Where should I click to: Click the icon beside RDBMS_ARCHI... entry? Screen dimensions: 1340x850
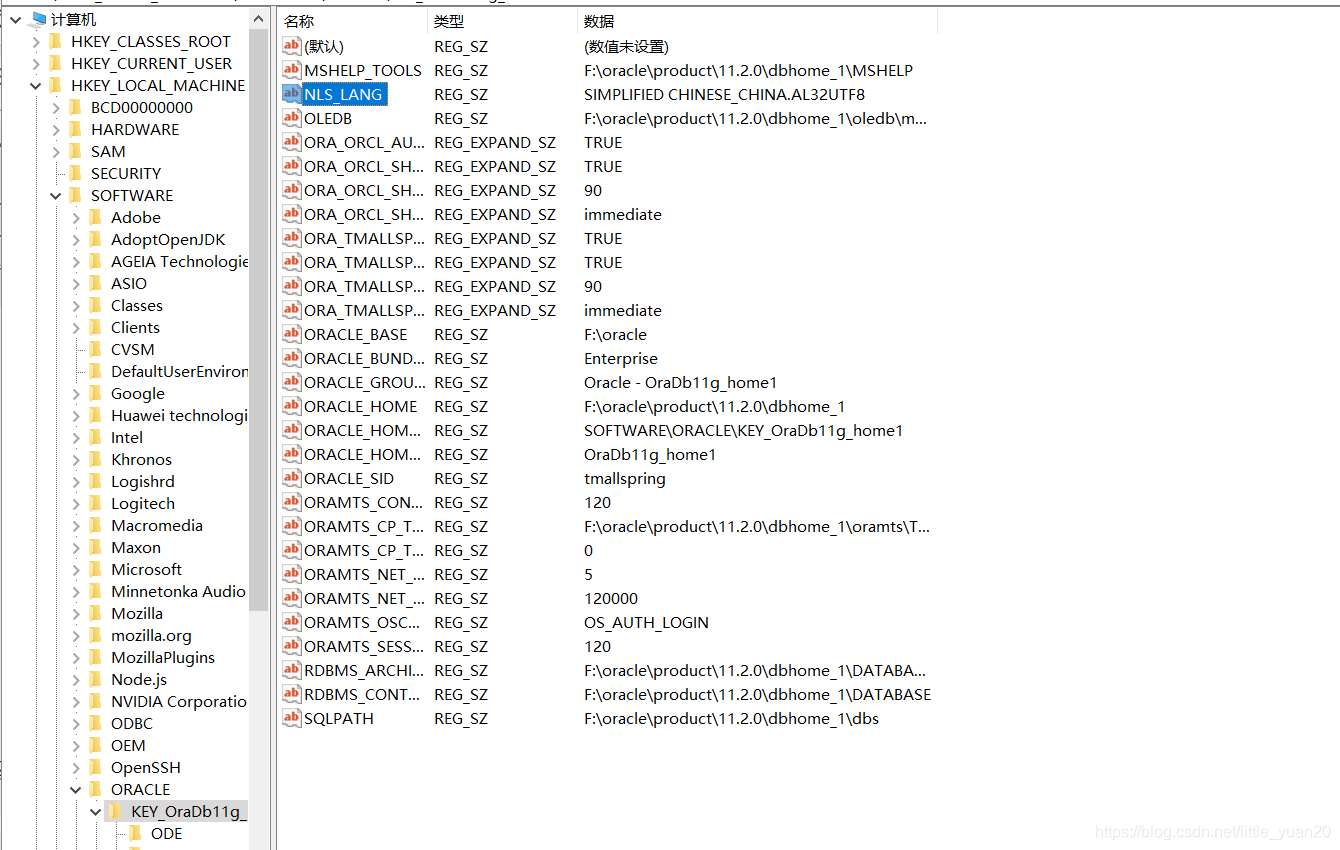pos(292,670)
